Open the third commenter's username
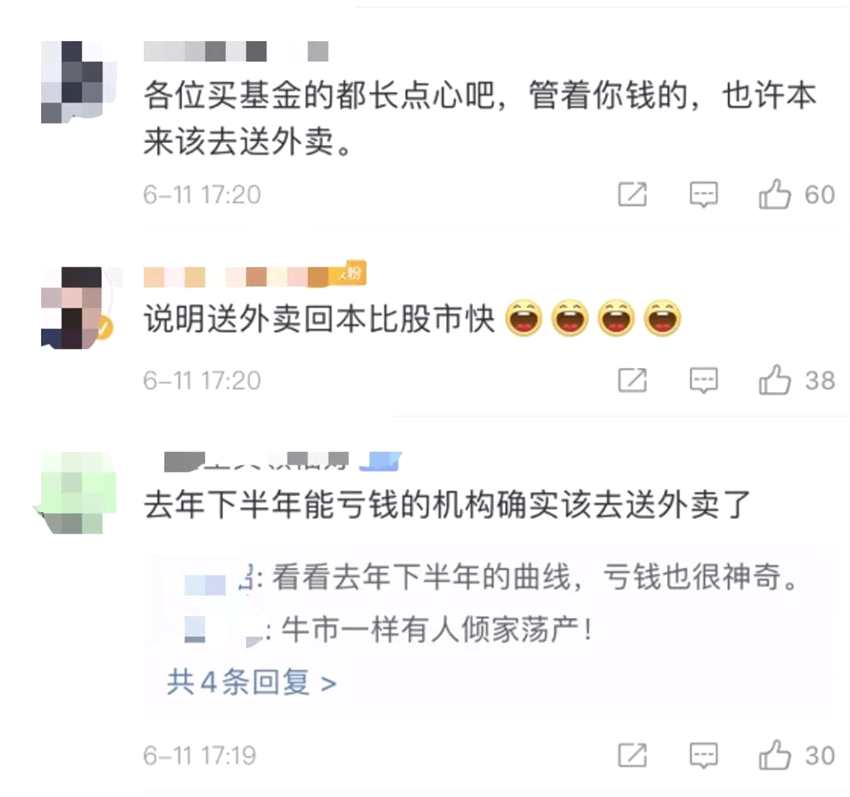This screenshot has height=797, width=850. tap(256, 461)
